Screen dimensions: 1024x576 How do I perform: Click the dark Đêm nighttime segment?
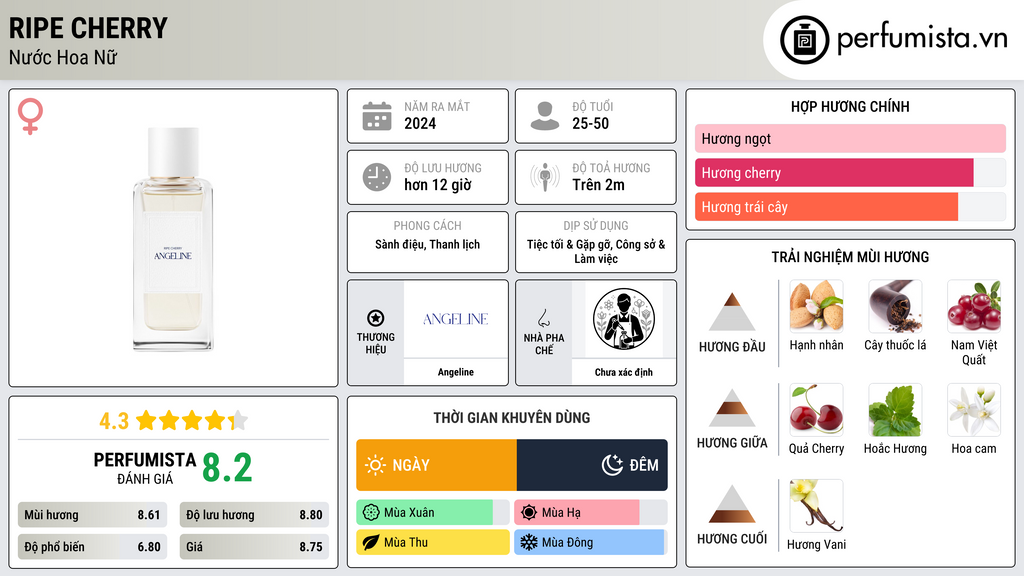click(592, 465)
